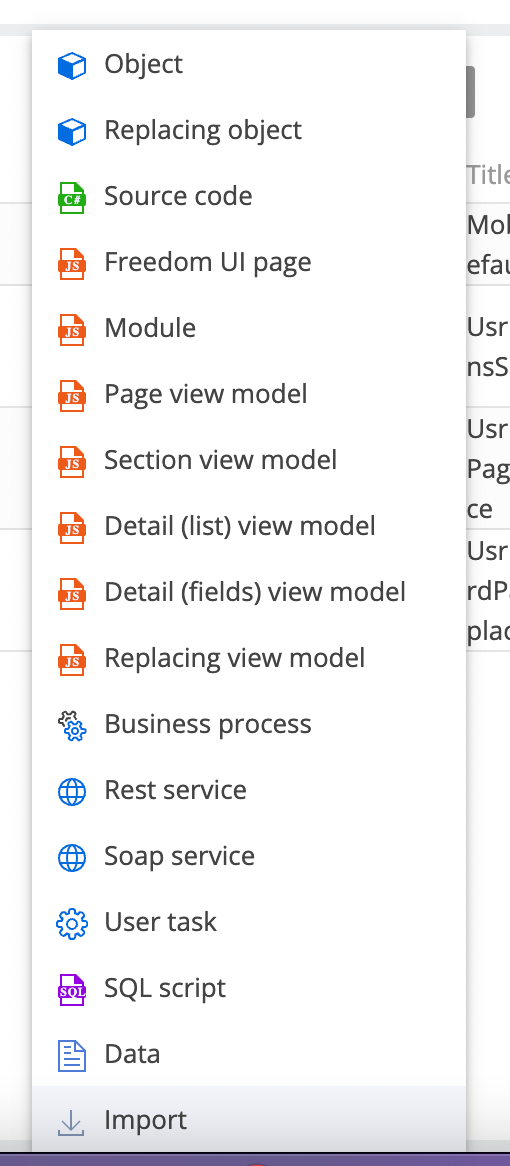Click the purple SQL icon for SQL script
The width and height of the screenshot is (510, 1166).
72,991
